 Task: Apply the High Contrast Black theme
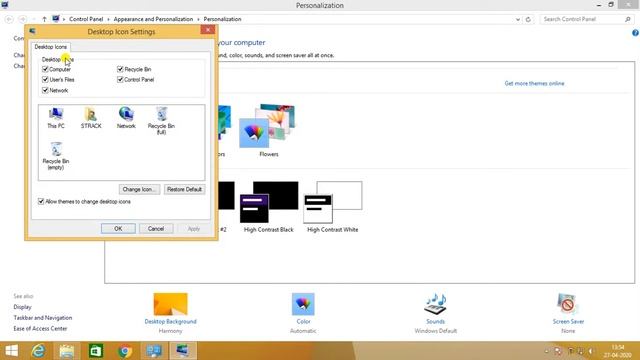269,207
